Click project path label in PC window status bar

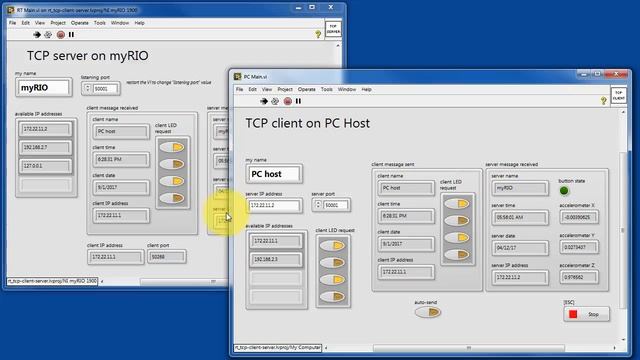278,348
